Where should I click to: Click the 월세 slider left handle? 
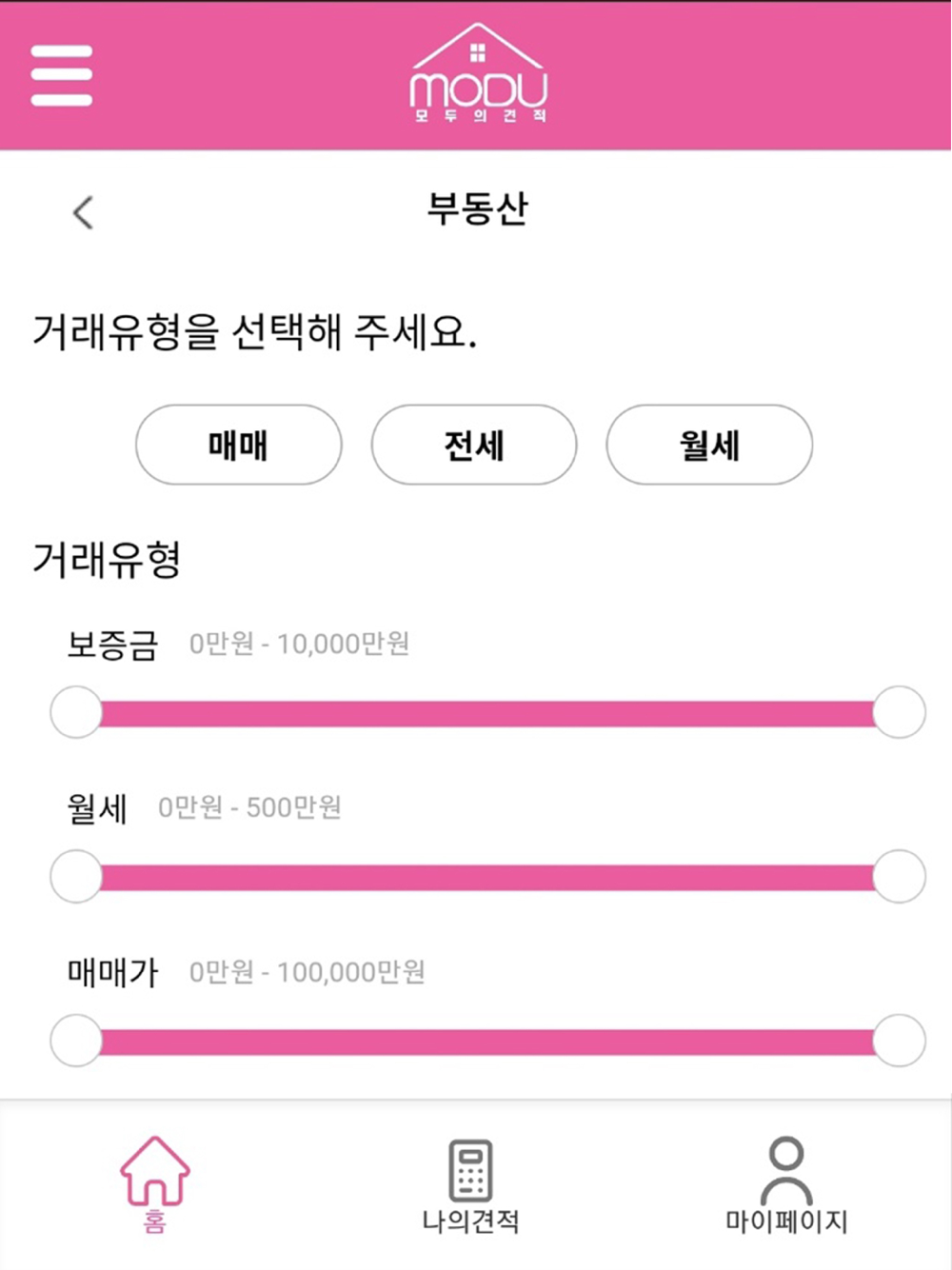[76, 876]
